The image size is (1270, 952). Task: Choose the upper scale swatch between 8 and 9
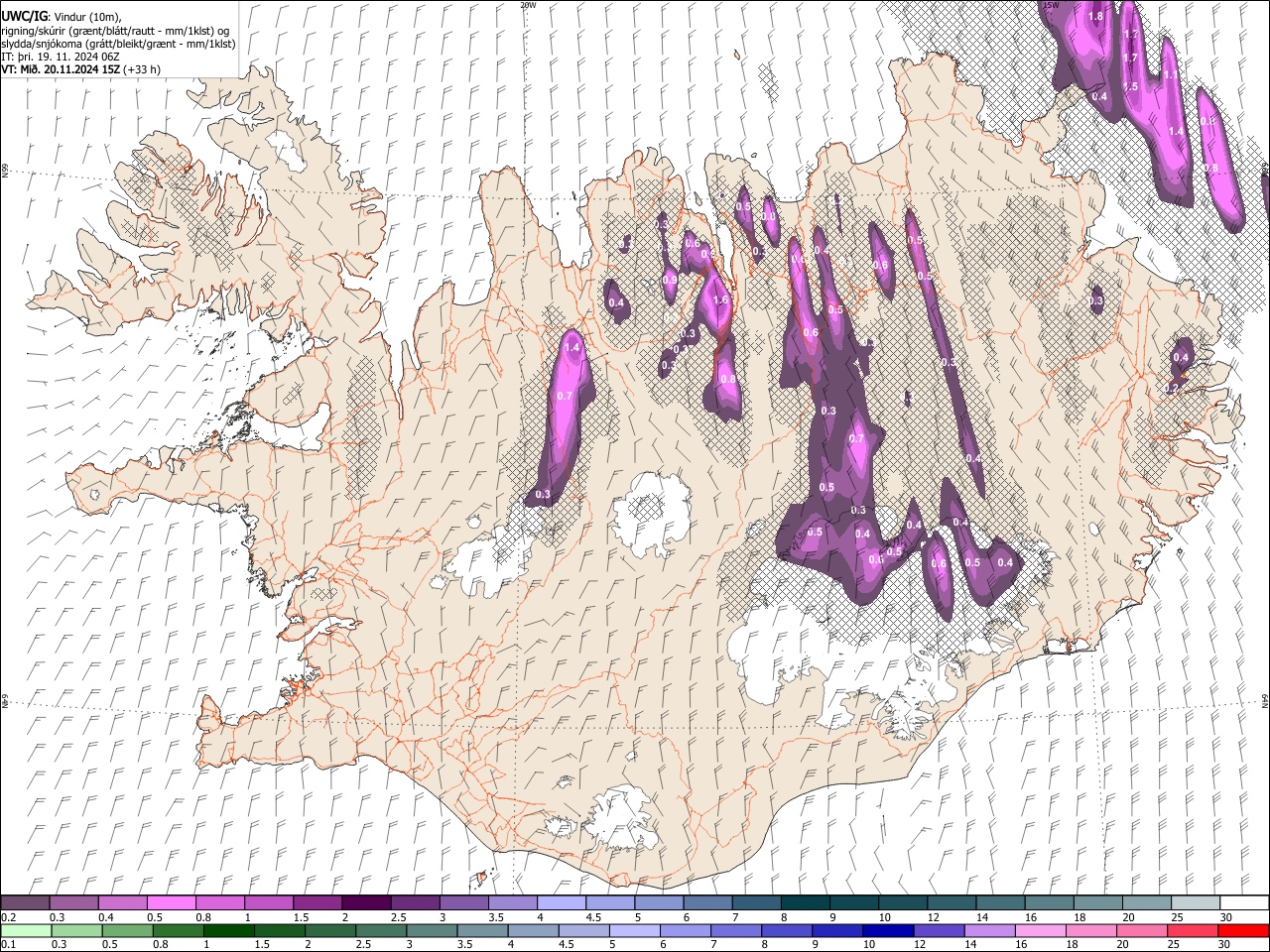(805, 903)
